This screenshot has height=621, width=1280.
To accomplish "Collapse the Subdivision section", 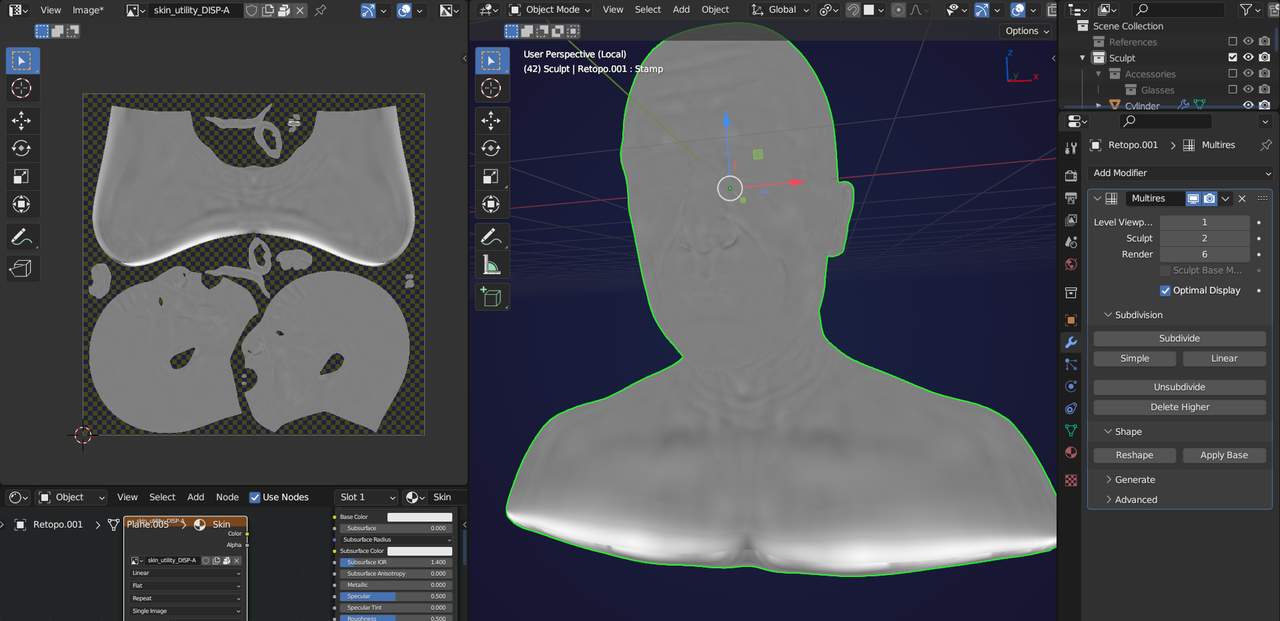I will [1139, 315].
